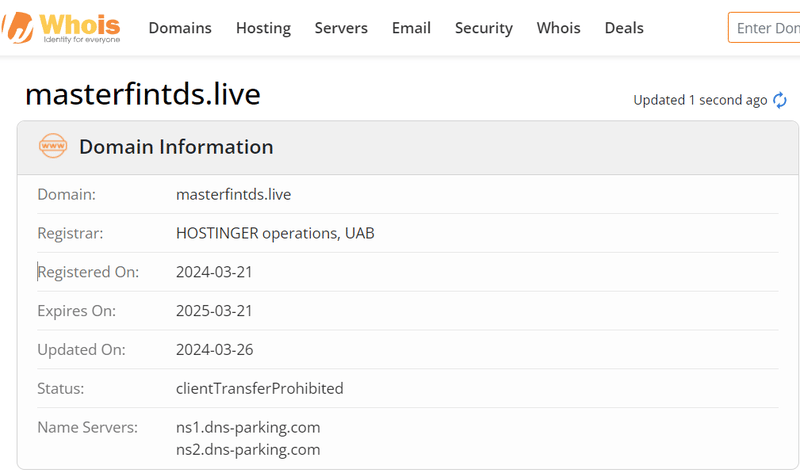
Task: Focus the Enter Domain search field
Action: coord(764,28)
